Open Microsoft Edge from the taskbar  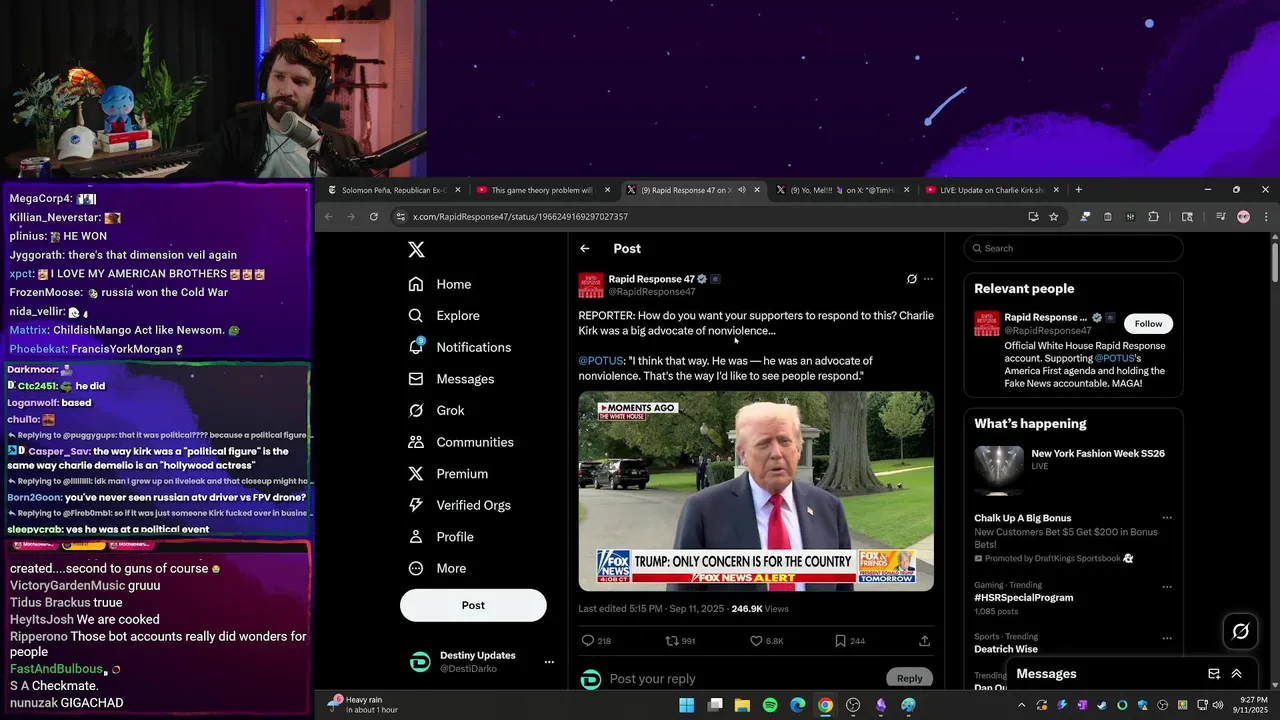(x=797, y=705)
